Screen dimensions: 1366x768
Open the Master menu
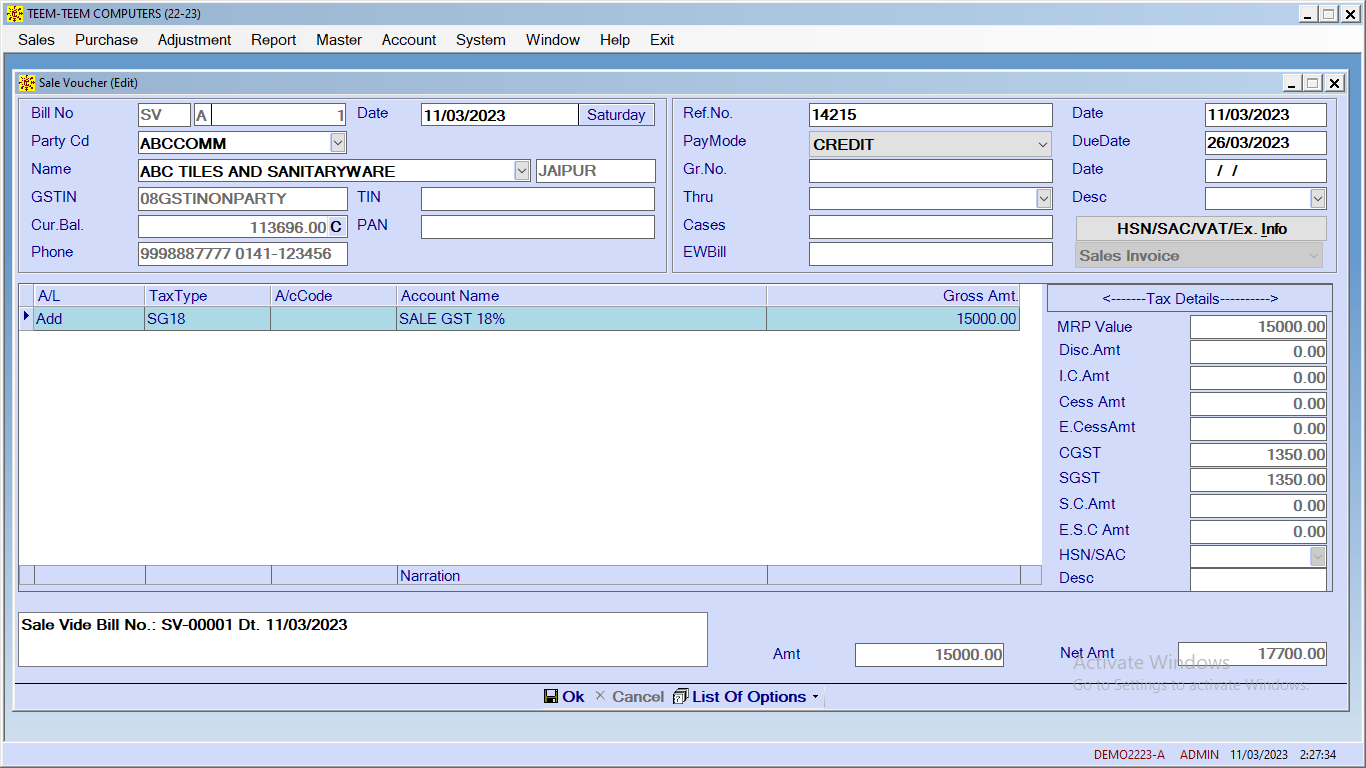[x=339, y=40]
